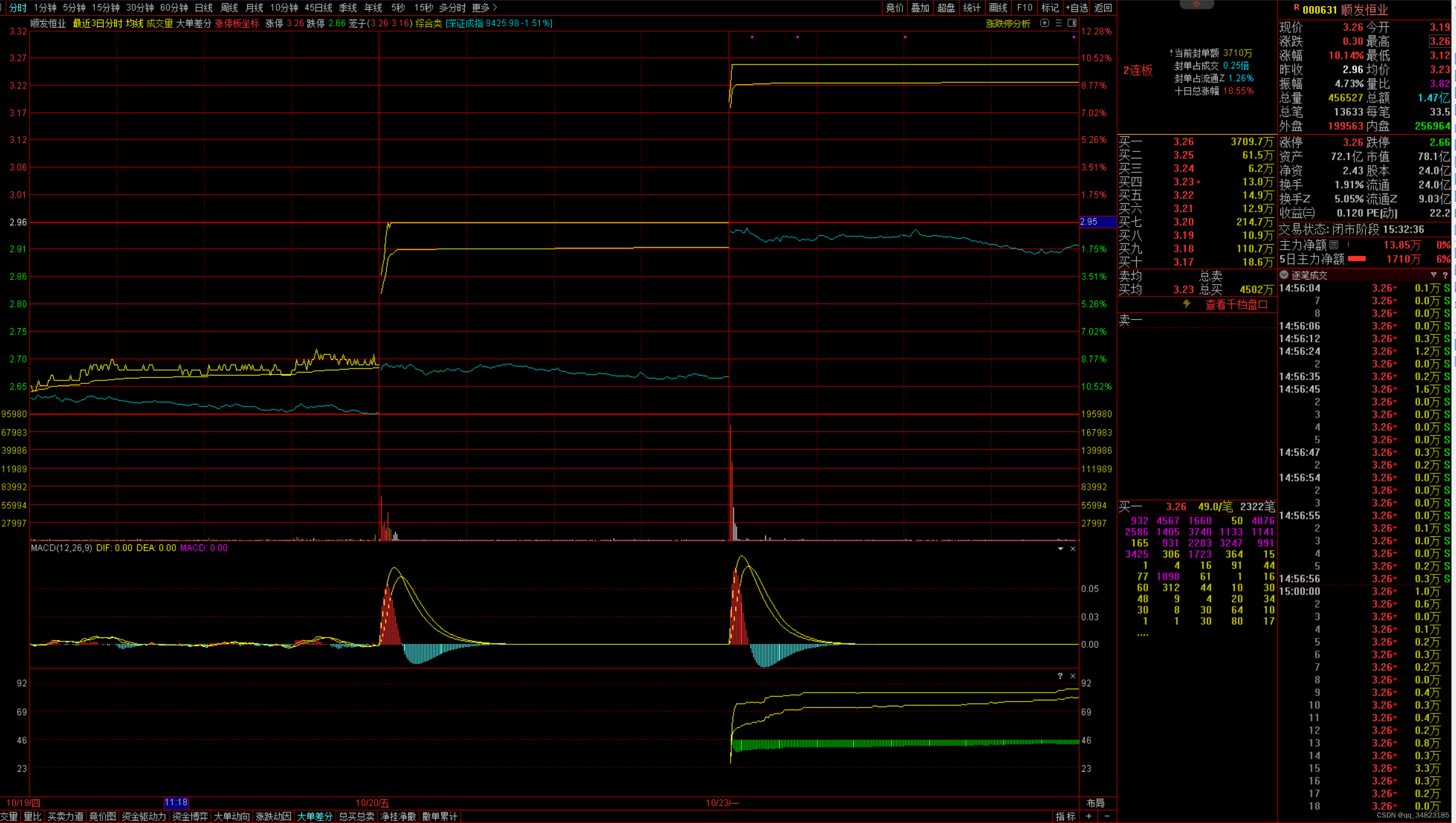Click the 11:18 time marker on axis
1456x823 pixels.
[176, 803]
